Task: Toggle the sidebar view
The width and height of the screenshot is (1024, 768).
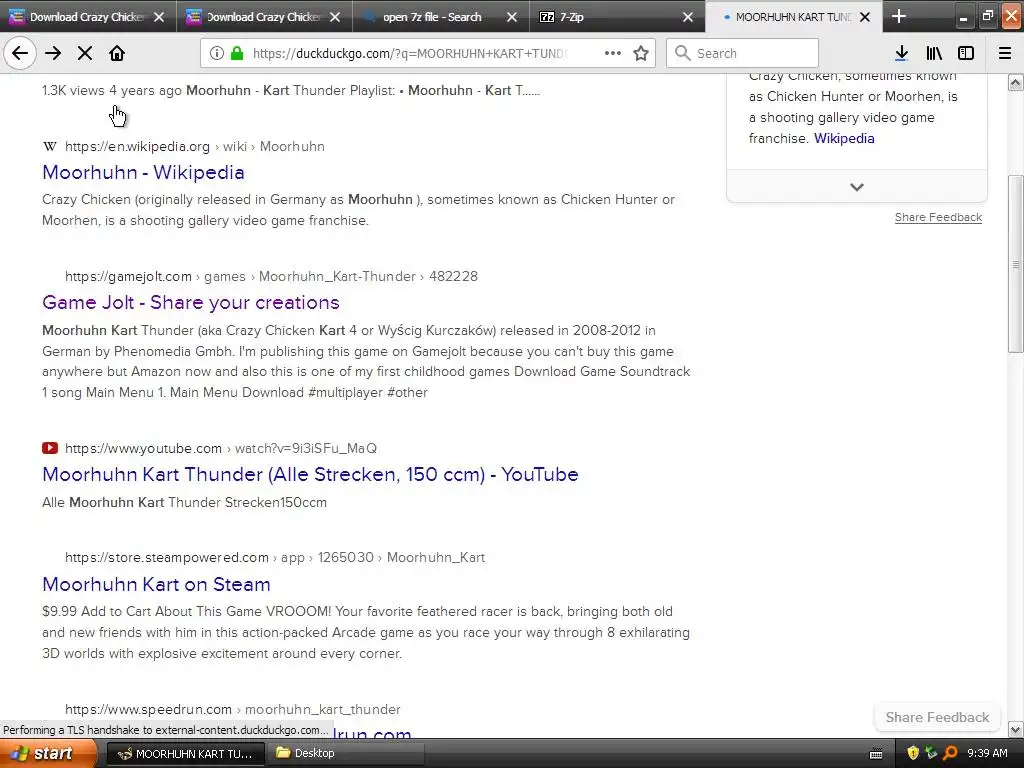Action: (966, 53)
